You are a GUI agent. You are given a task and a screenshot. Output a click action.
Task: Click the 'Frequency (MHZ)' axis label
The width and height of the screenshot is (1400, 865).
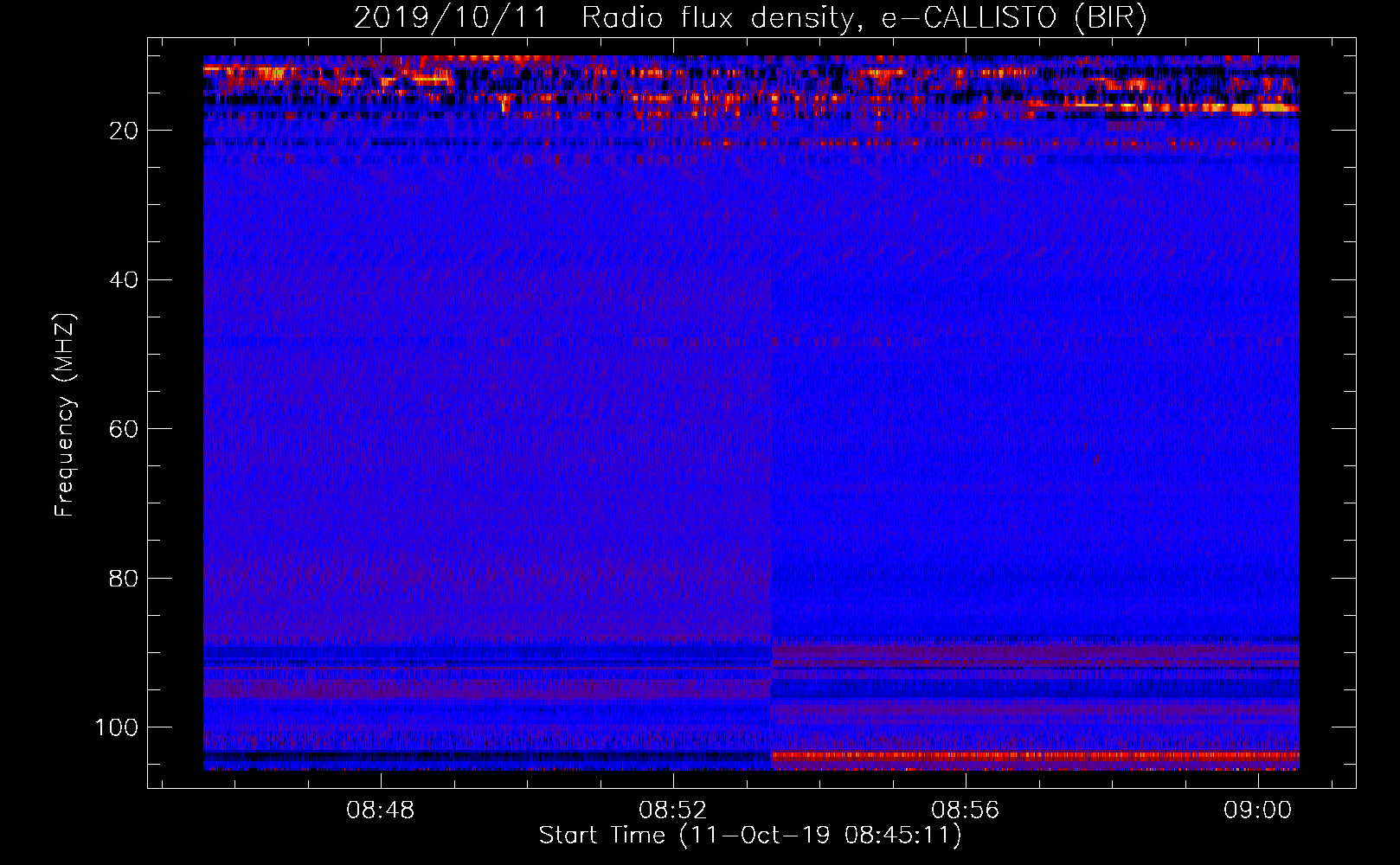click(x=65, y=414)
